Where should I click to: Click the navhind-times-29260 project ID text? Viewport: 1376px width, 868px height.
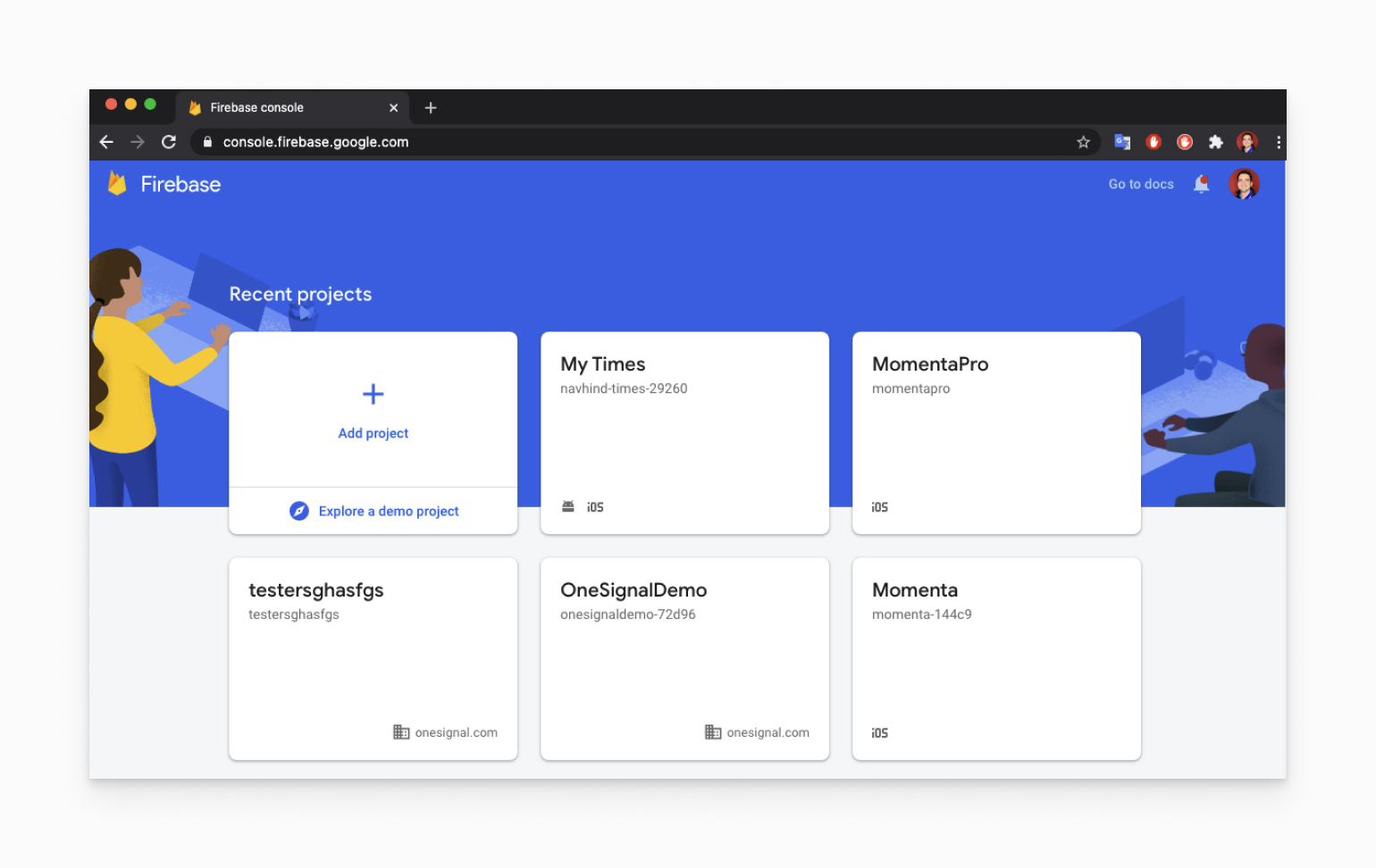pyautogui.click(x=624, y=388)
